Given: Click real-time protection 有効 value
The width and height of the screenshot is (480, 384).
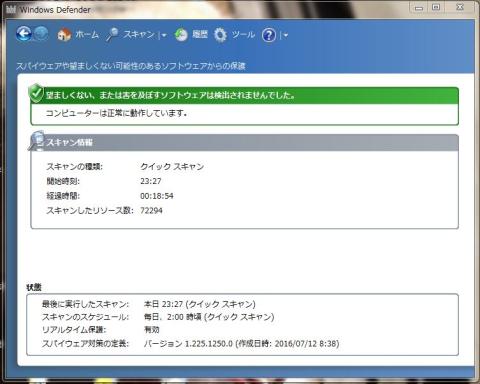Looking at the screenshot, I should [x=152, y=330].
